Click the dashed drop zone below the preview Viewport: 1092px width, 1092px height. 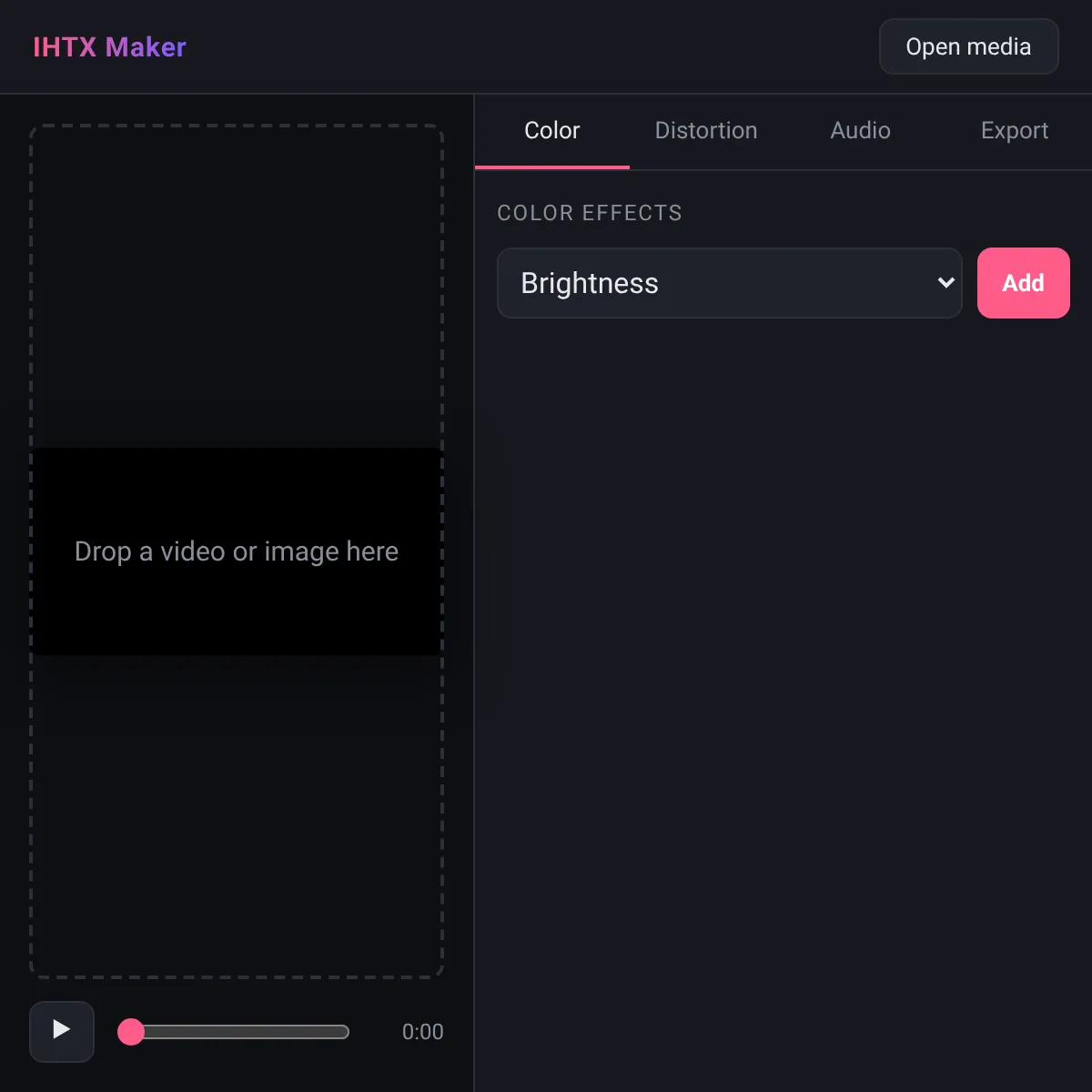point(237,814)
